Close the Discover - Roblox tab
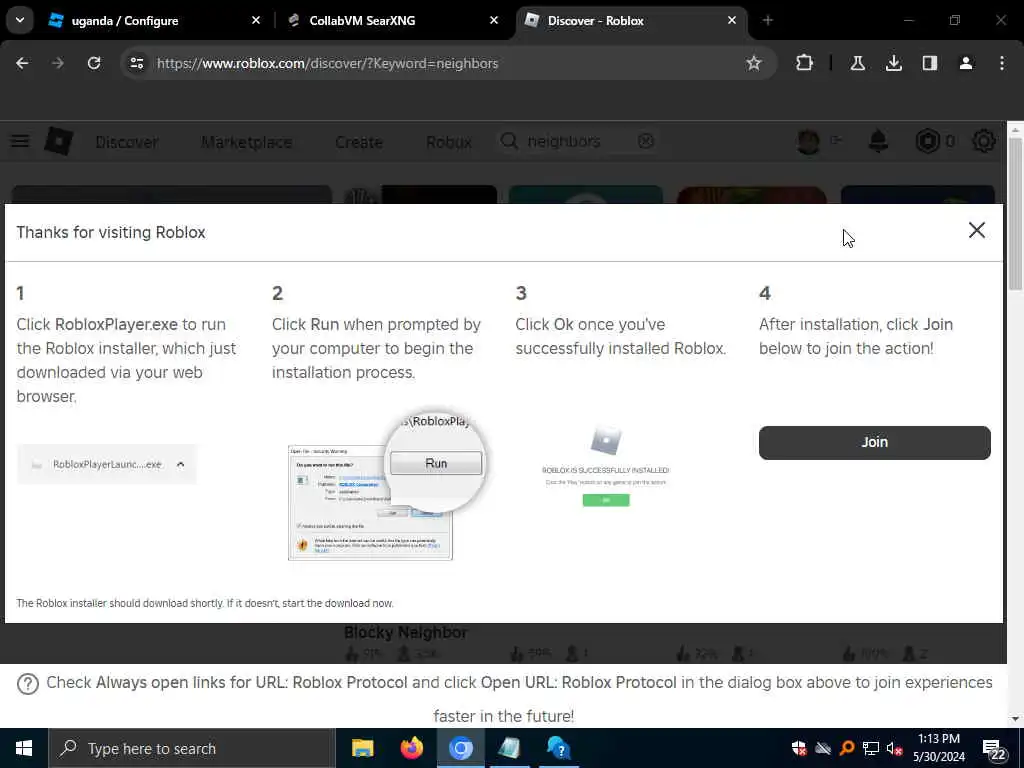This screenshot has height=768, width=1024. pyautogui.click(x=732, y=21)
